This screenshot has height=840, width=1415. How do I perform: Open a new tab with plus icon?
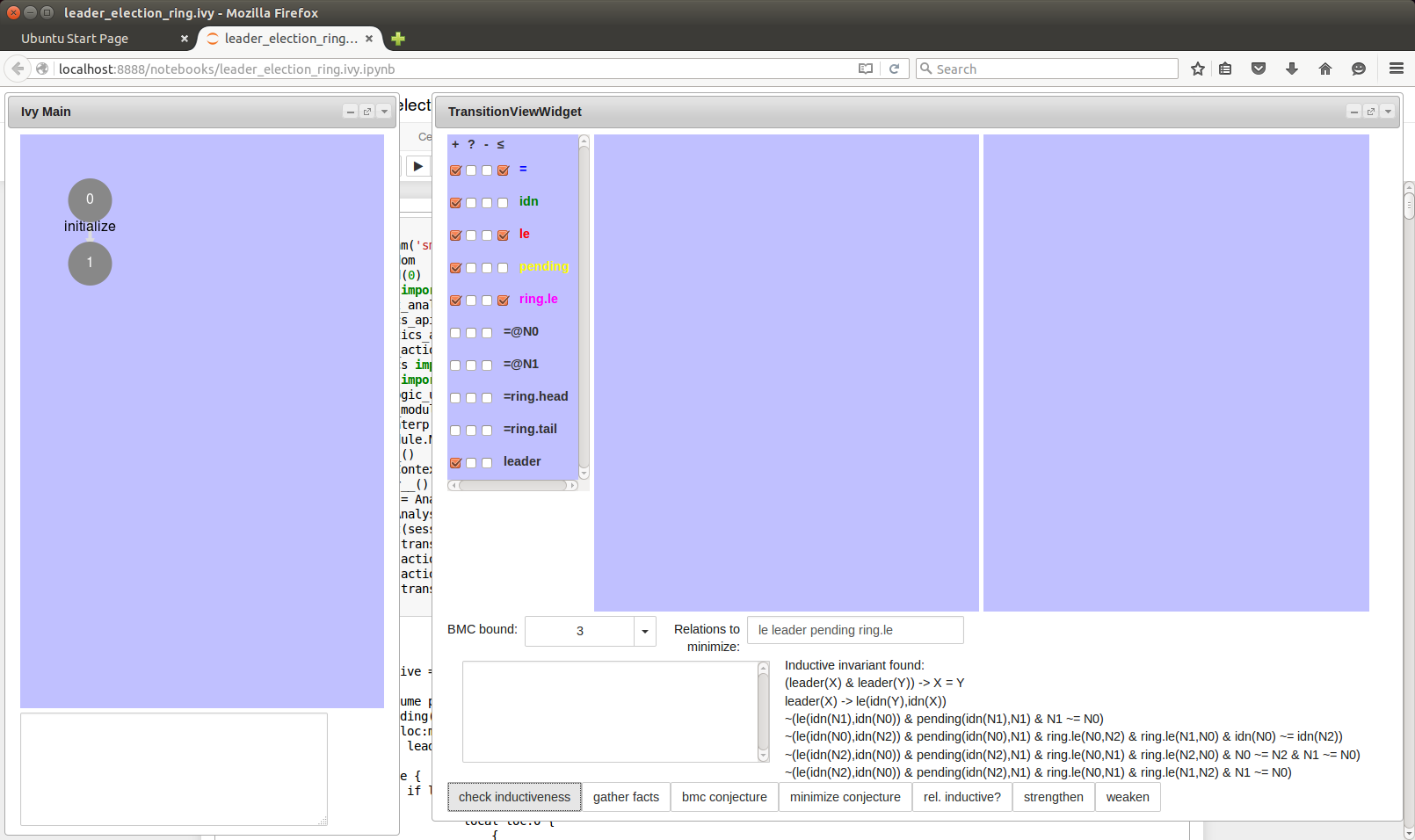click(x=398, y=39)
